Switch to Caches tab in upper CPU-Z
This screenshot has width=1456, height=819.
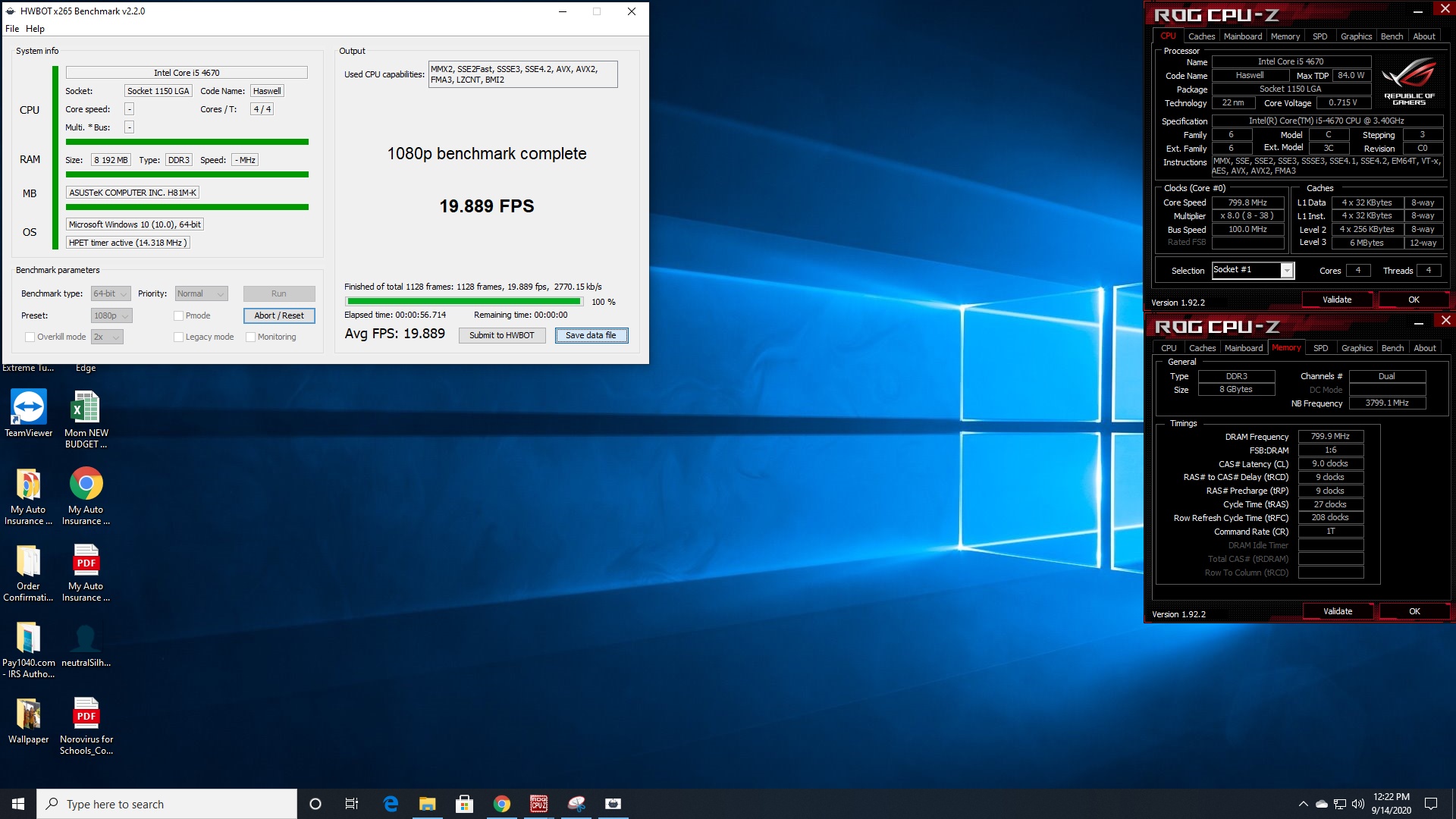click(1201, 36)
